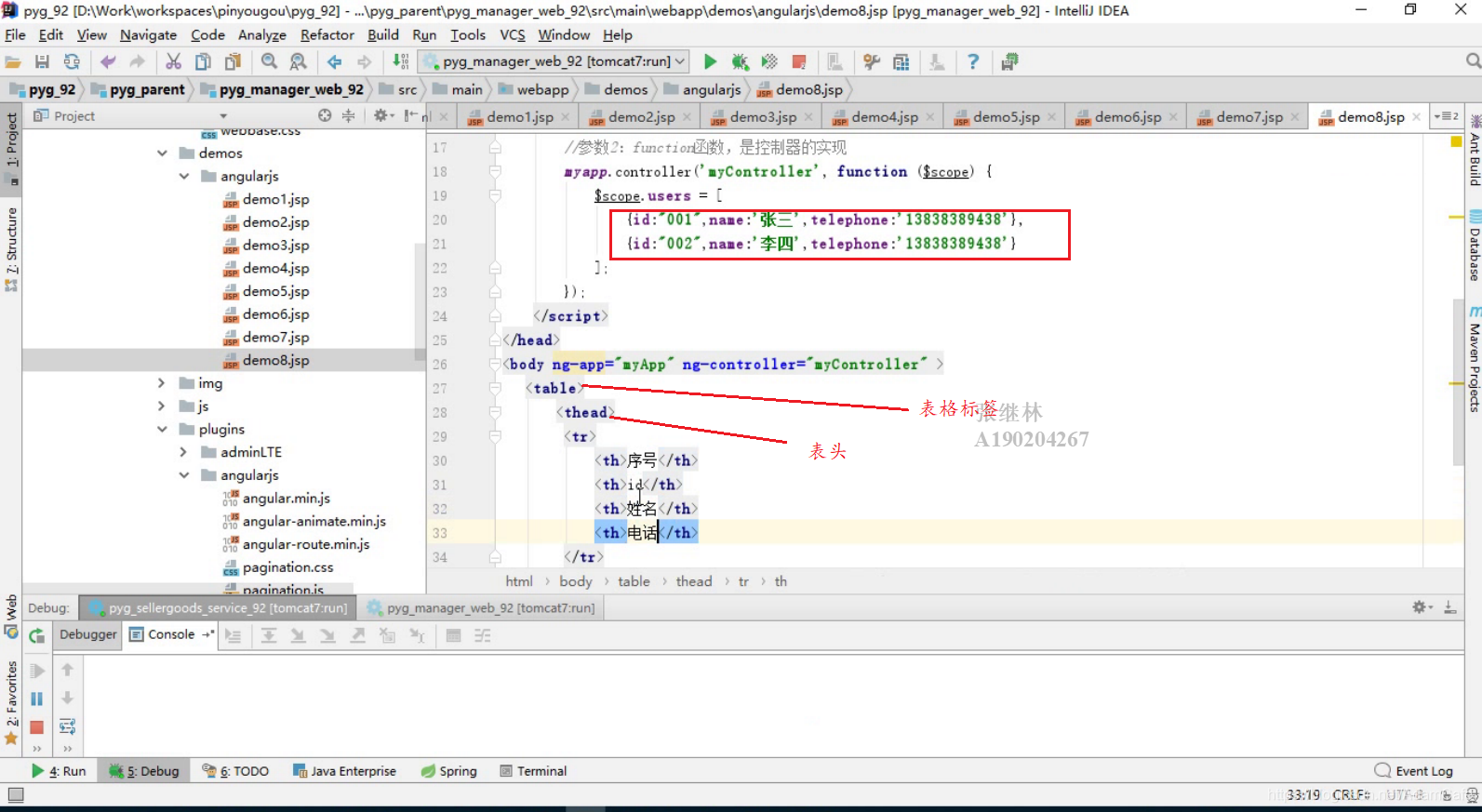1482x812 pixels.
Task: Stop the running process in main toolbar
Action: [x=798, y=61]
